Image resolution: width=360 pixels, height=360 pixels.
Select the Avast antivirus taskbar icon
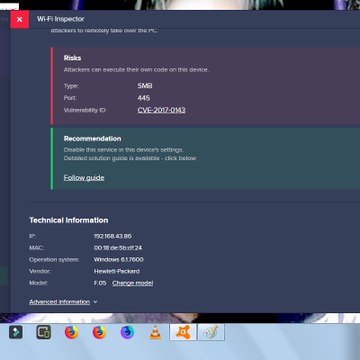(183, 332)
